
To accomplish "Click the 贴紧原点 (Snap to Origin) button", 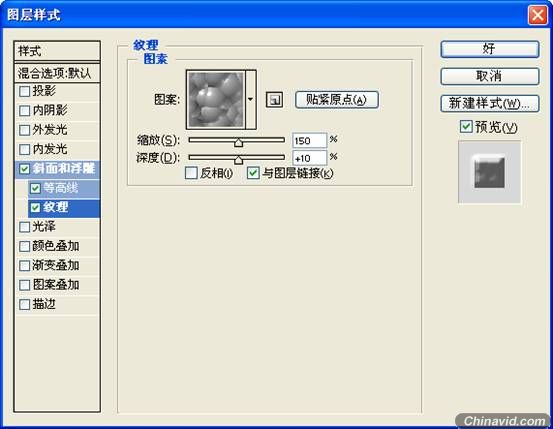I will pyautogui.click(x=337, y=100).
